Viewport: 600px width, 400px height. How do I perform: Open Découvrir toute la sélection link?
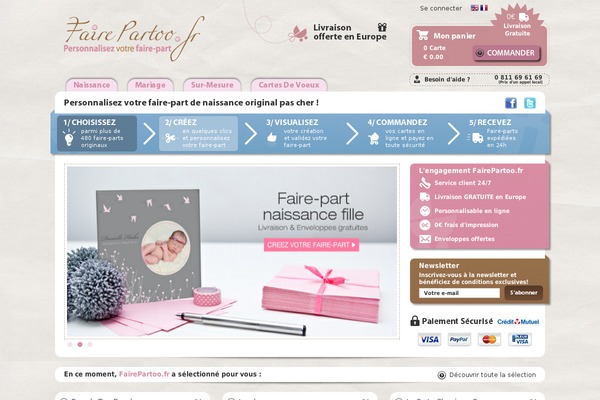(487, 375)
